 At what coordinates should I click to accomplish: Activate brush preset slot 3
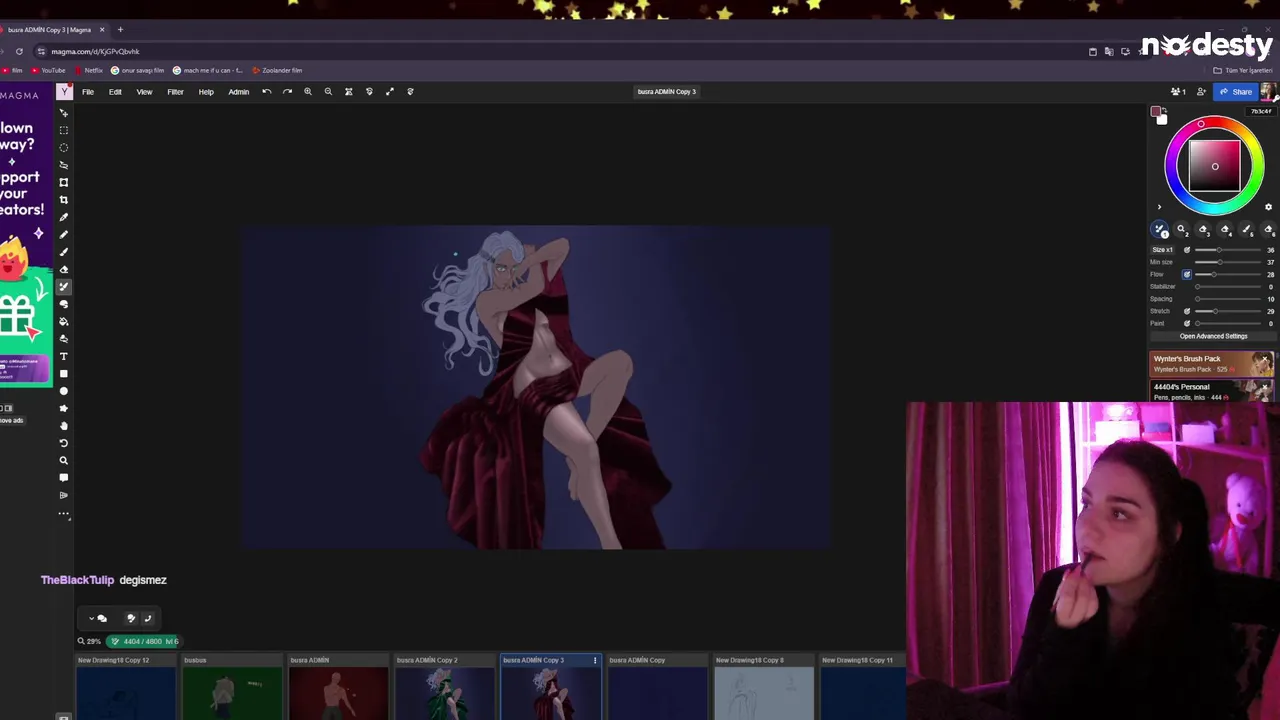(1203, 230)
